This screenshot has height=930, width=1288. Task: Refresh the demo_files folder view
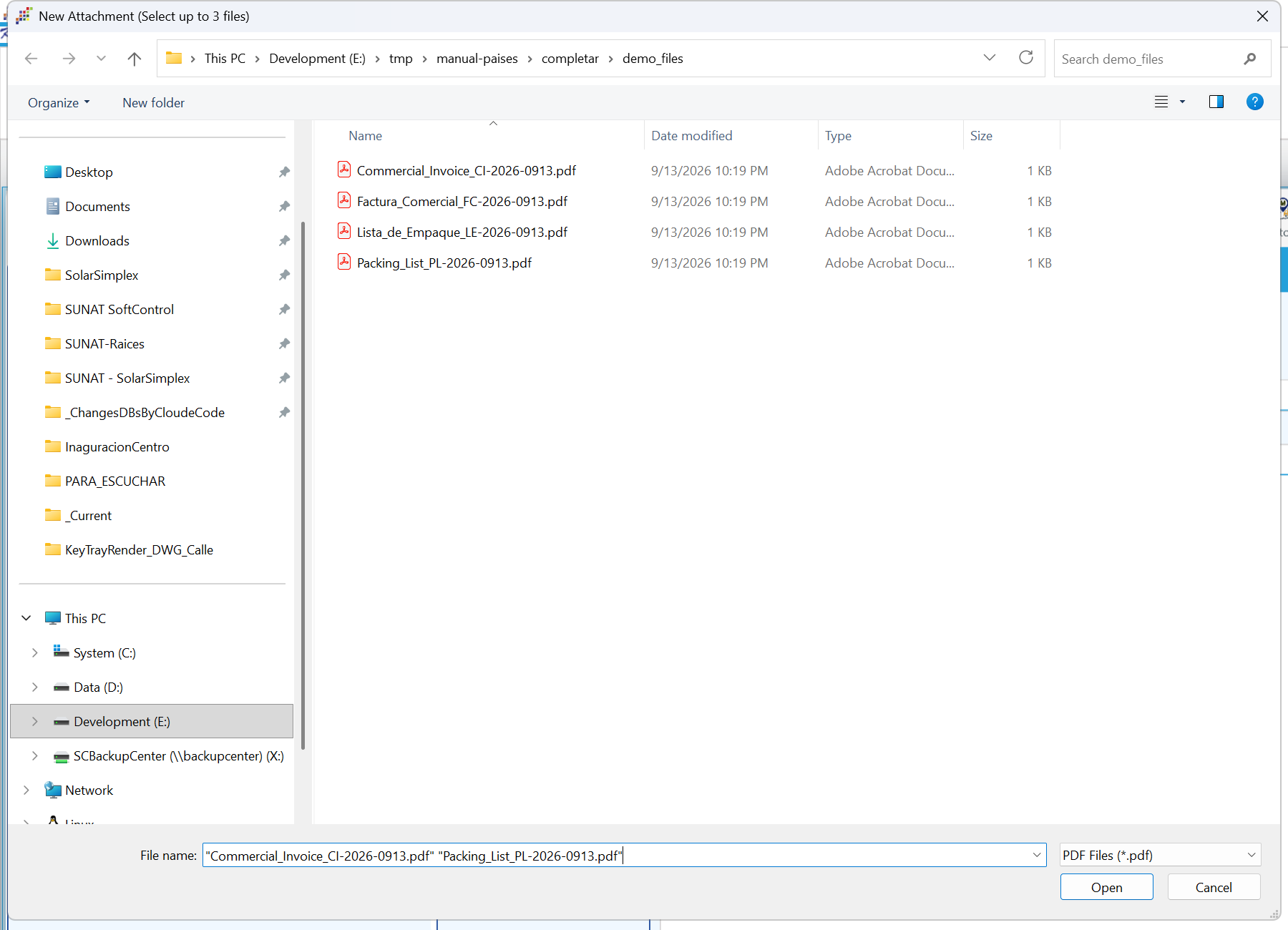point(1026,58)
